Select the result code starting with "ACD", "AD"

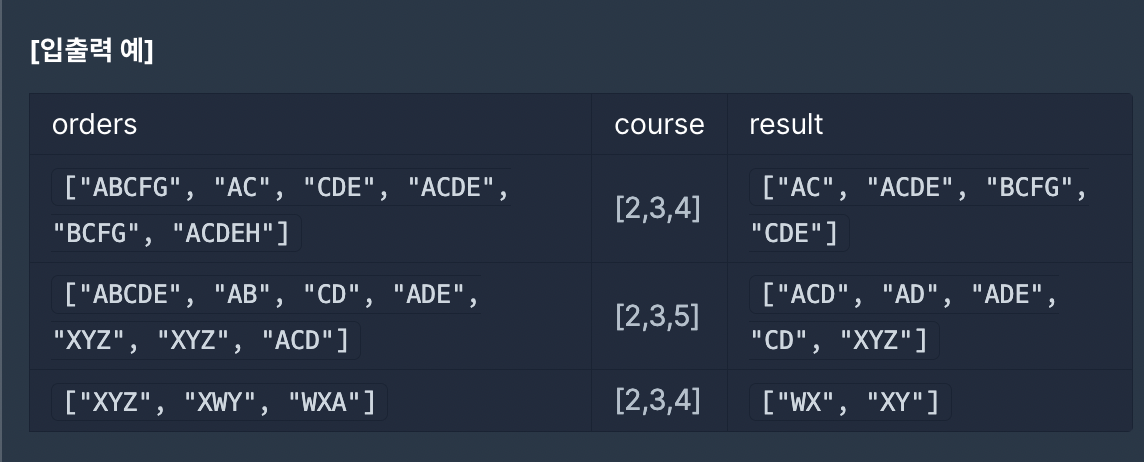(x=904, y=295)
